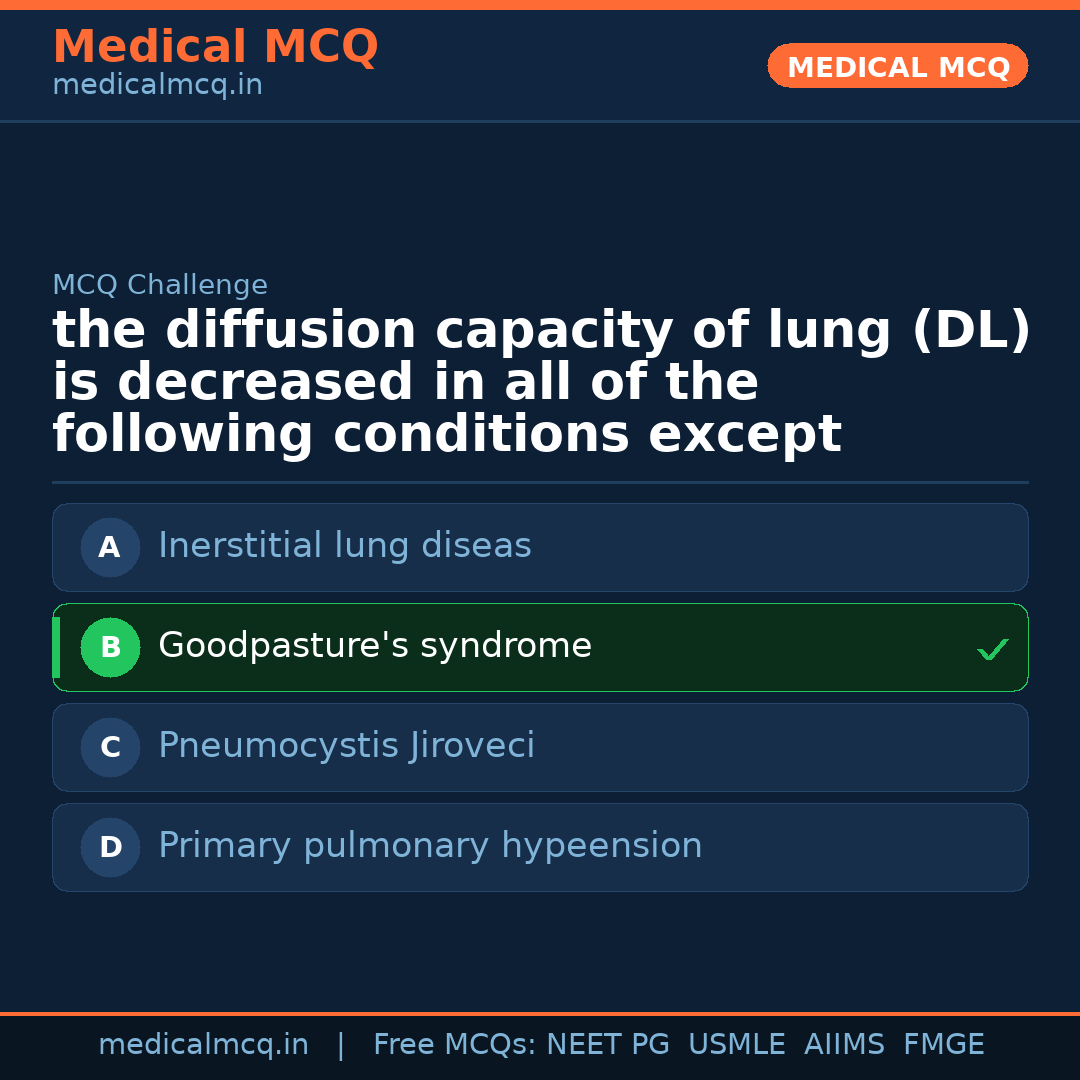Click the letter C option badge
The width and height of the screenshot is (1080, 1080).
(110, 747)
